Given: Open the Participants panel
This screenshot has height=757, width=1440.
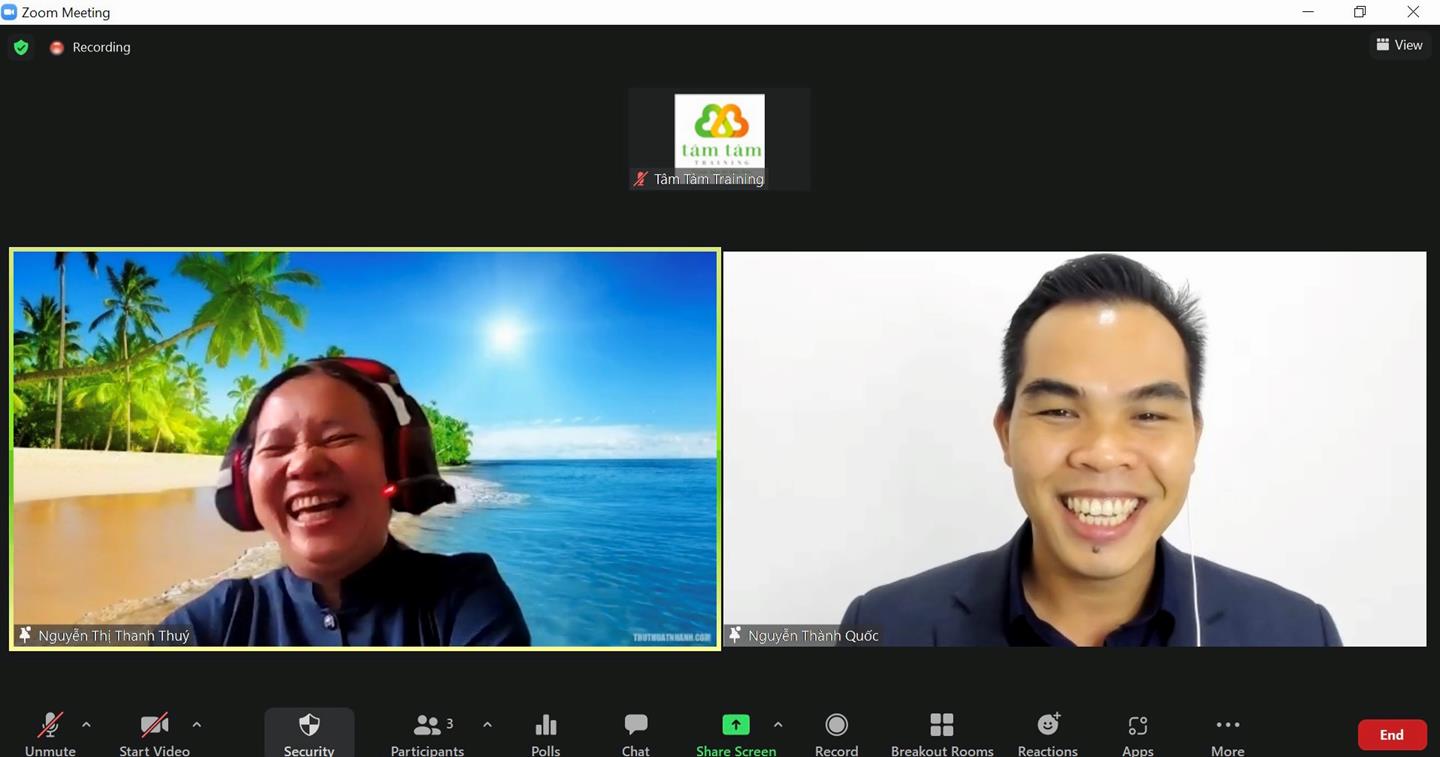Looking at the screenshot, I should (427, 732).
